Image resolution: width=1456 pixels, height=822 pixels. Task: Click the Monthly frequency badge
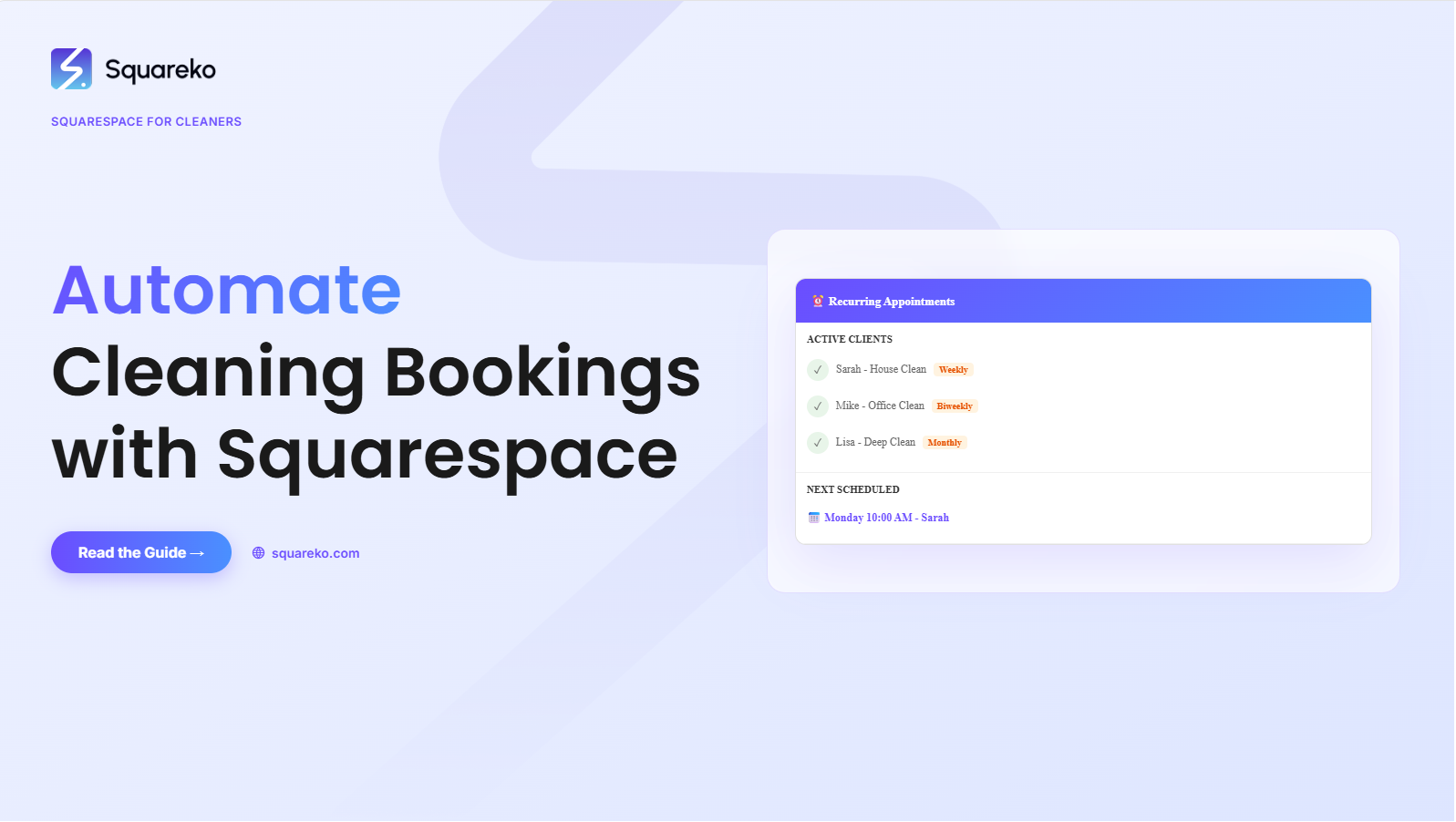click(945, 443)
